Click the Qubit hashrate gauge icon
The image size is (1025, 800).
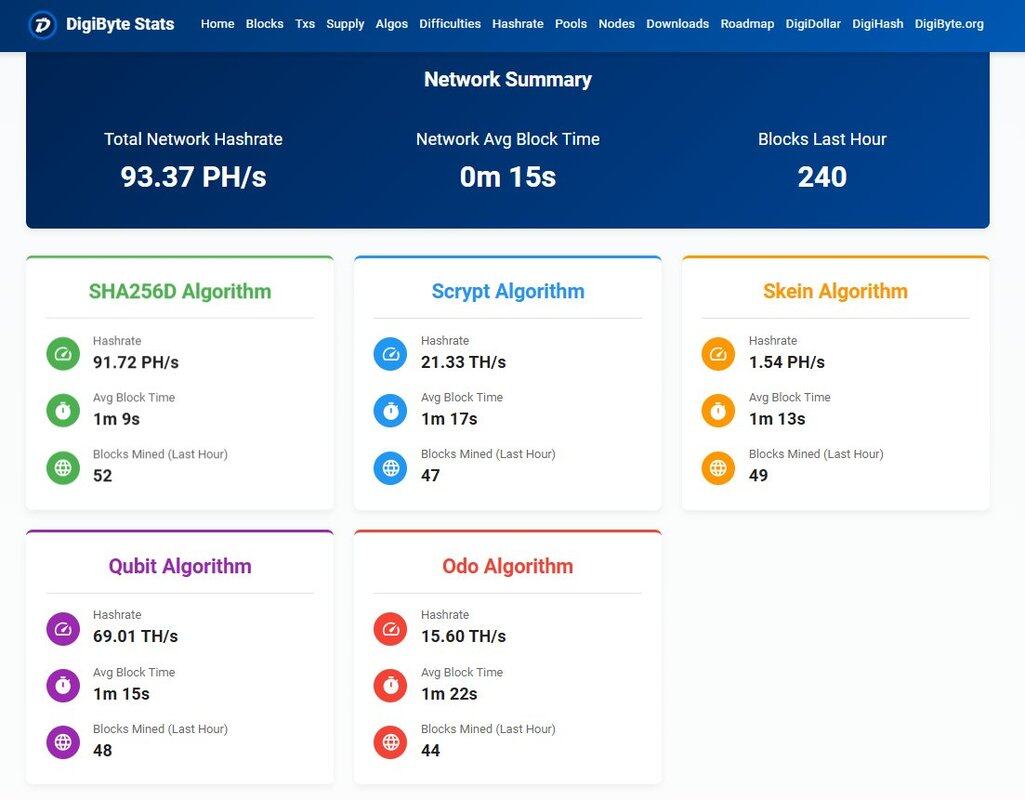click(x=63, y=628)
